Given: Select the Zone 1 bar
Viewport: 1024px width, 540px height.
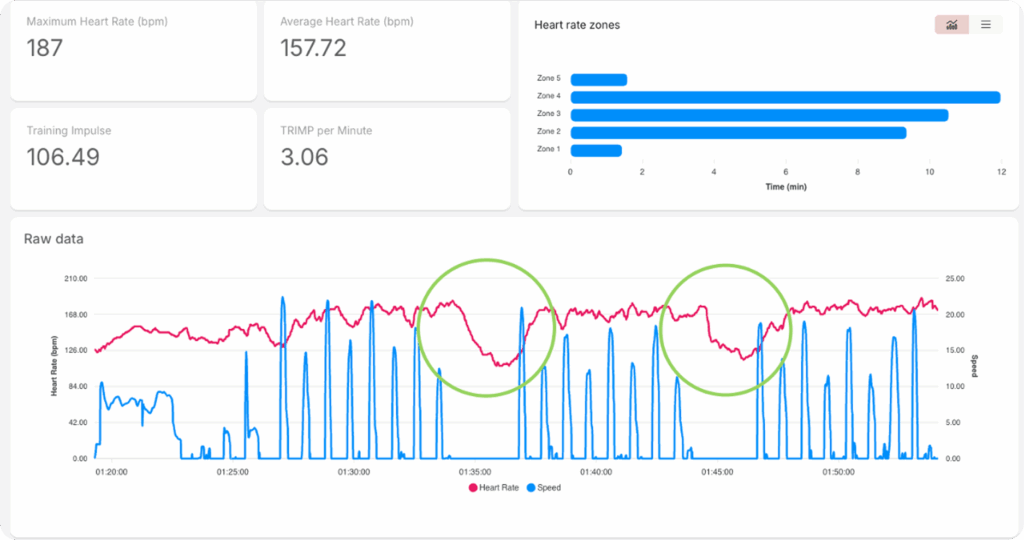Looking at the screenshot, I should click(x=596, y=150).
